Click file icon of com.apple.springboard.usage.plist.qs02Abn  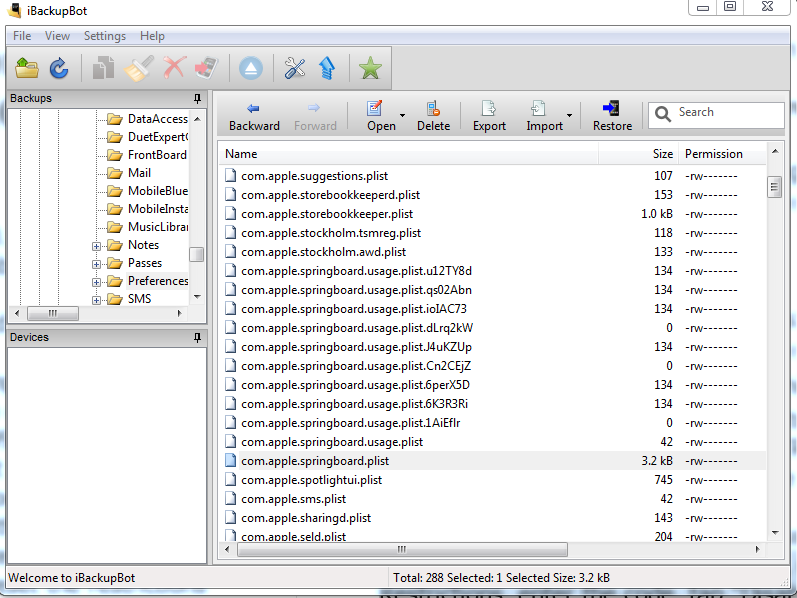tap(231, 290)
